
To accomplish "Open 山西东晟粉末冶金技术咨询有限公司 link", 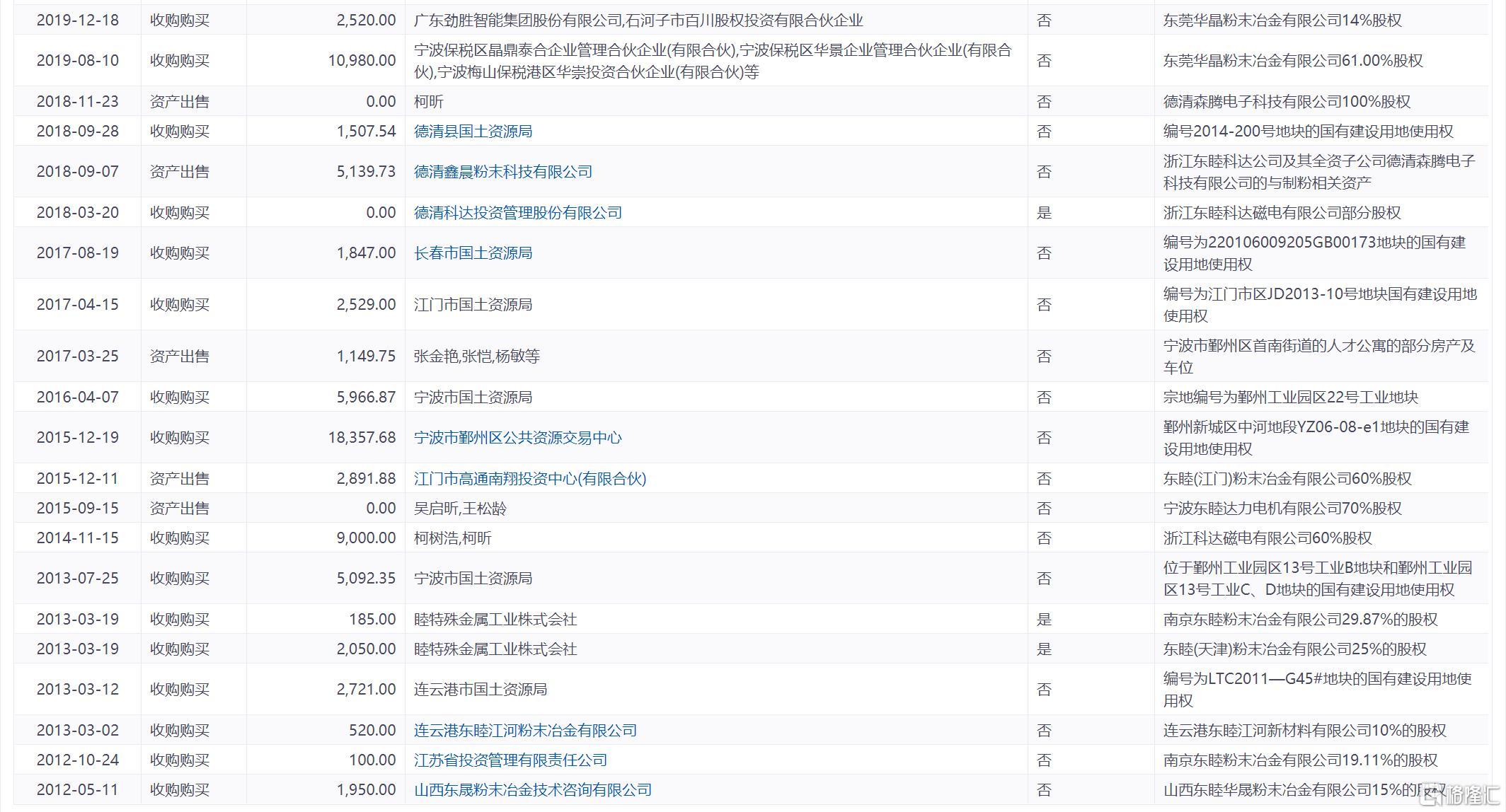I will (533, 789).
